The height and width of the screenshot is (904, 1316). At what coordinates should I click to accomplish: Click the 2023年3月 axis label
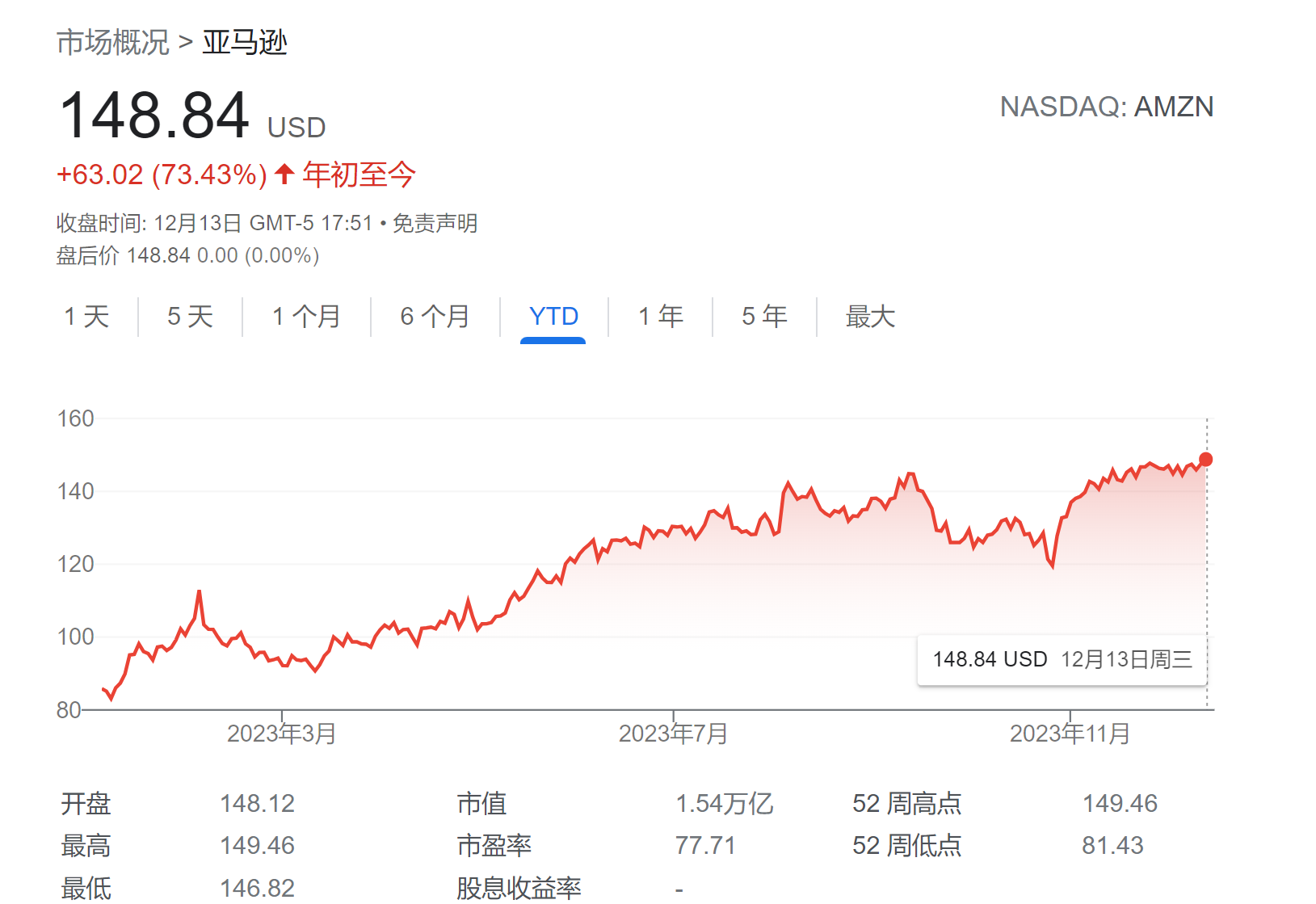(x=282, y=734)
